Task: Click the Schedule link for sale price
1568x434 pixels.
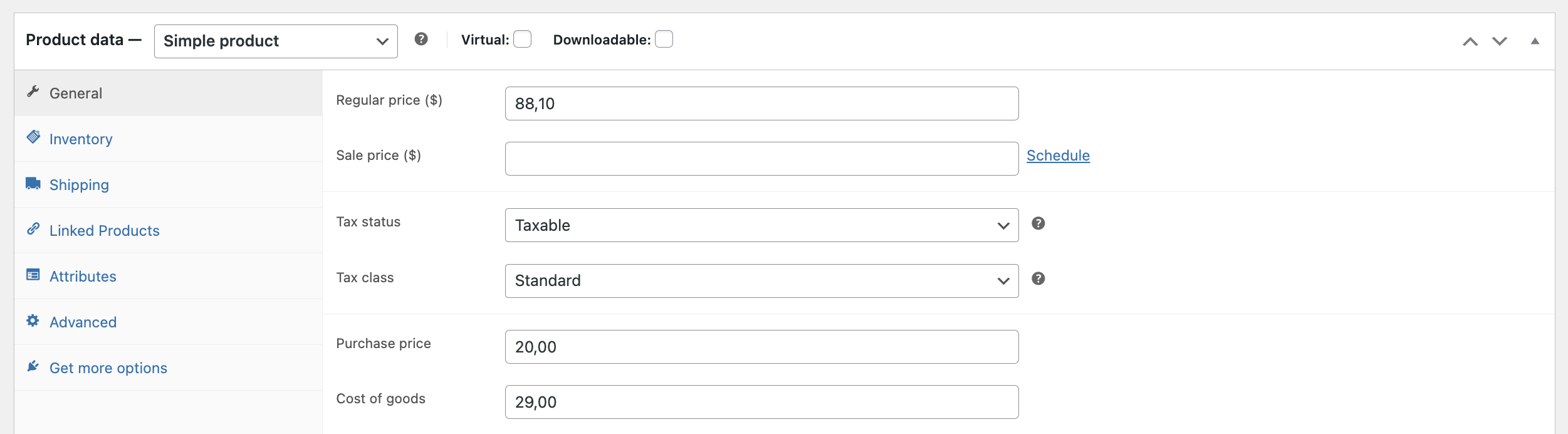Action: pos(1058,156)
